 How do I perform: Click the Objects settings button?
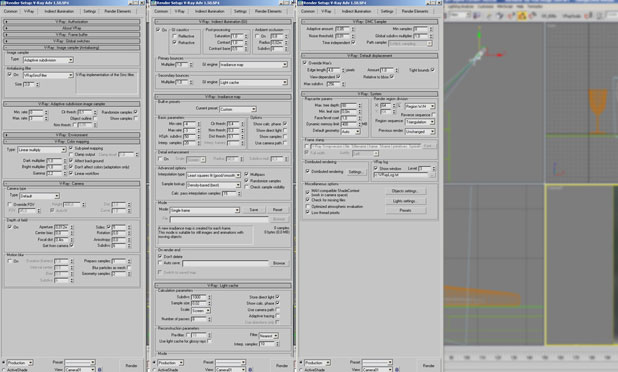click(405, 191)
